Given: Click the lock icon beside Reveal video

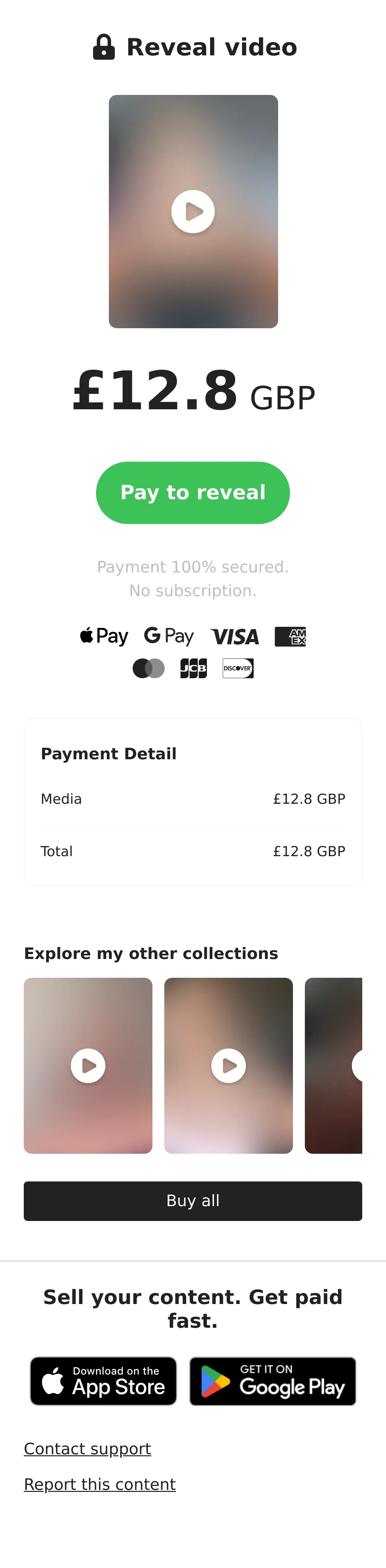Looking at the screenshot, I should pos(104,47).
